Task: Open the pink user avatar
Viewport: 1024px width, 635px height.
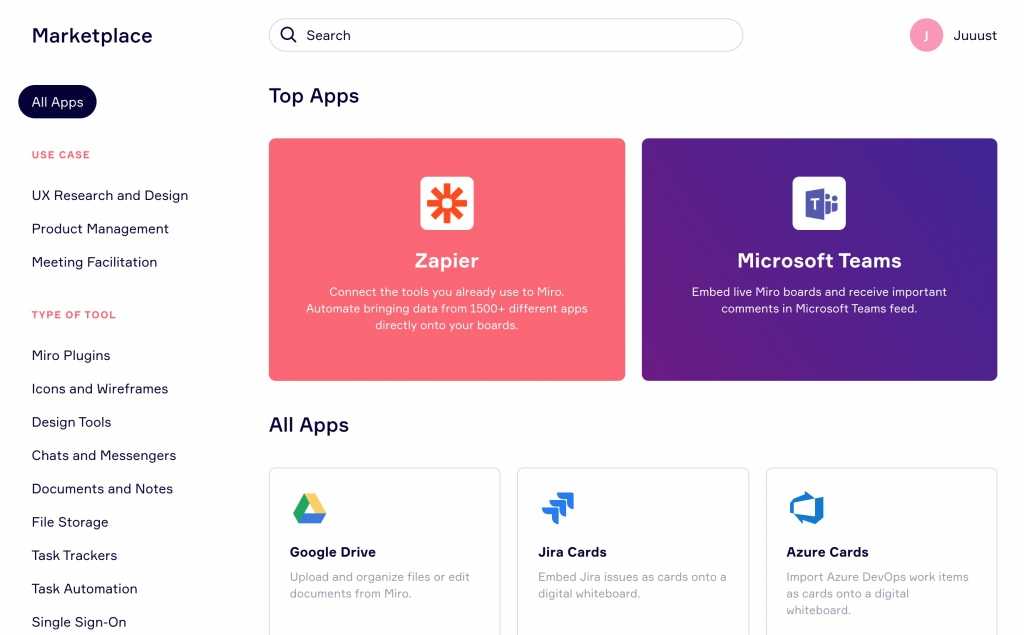Action: coord(926,35)
